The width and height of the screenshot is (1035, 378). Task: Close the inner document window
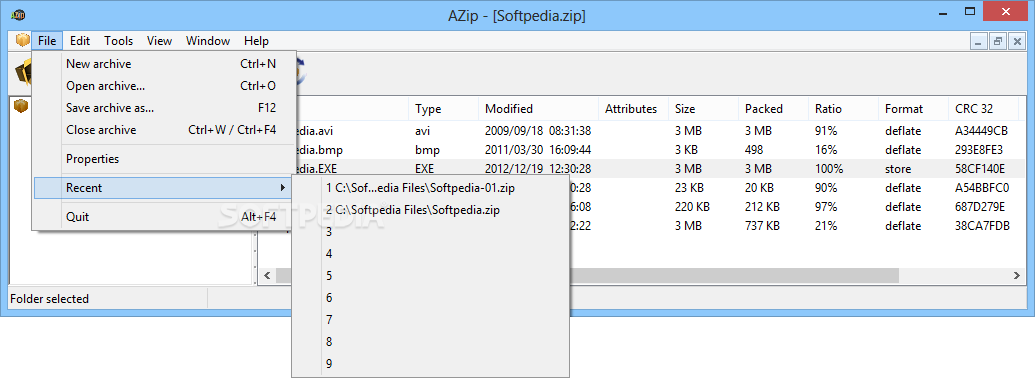click(1017, 41)
